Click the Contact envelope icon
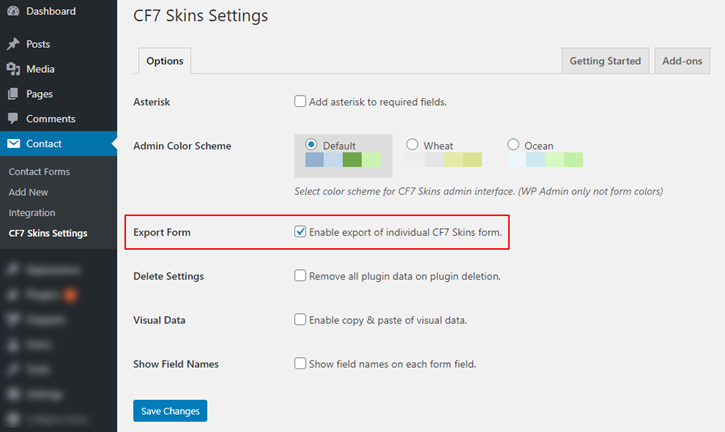The width and height of the screenshot is (725, 432). tap(13, 144)
